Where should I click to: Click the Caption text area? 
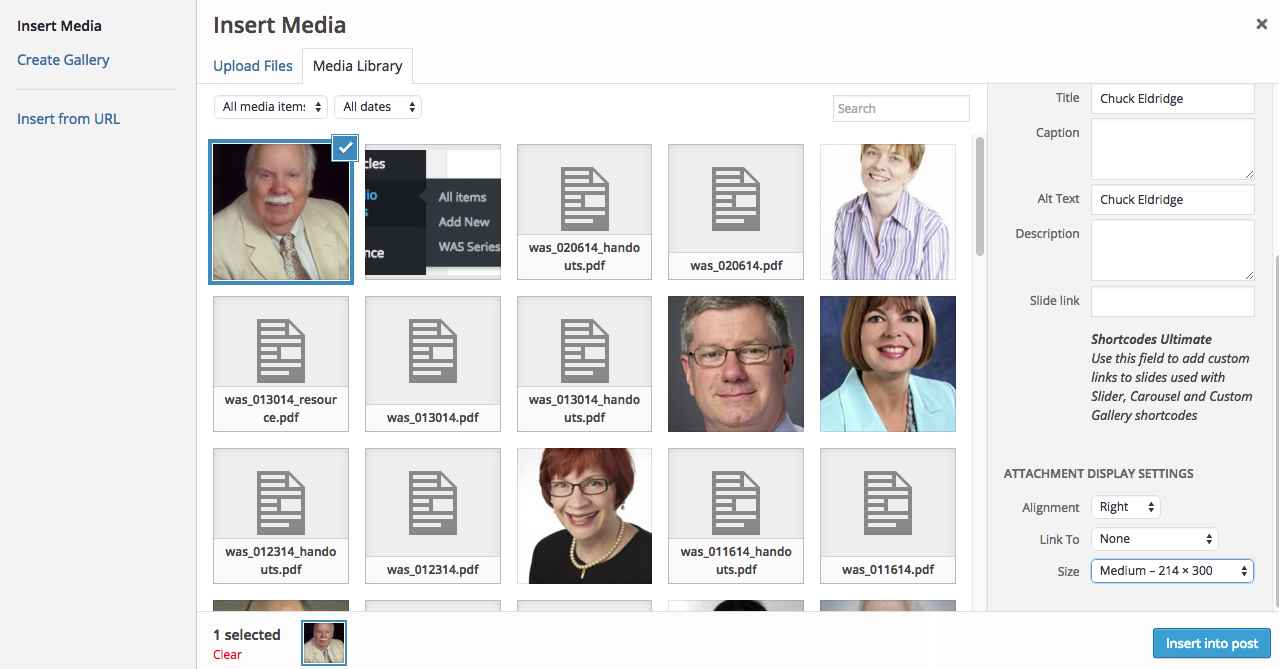1172,149
